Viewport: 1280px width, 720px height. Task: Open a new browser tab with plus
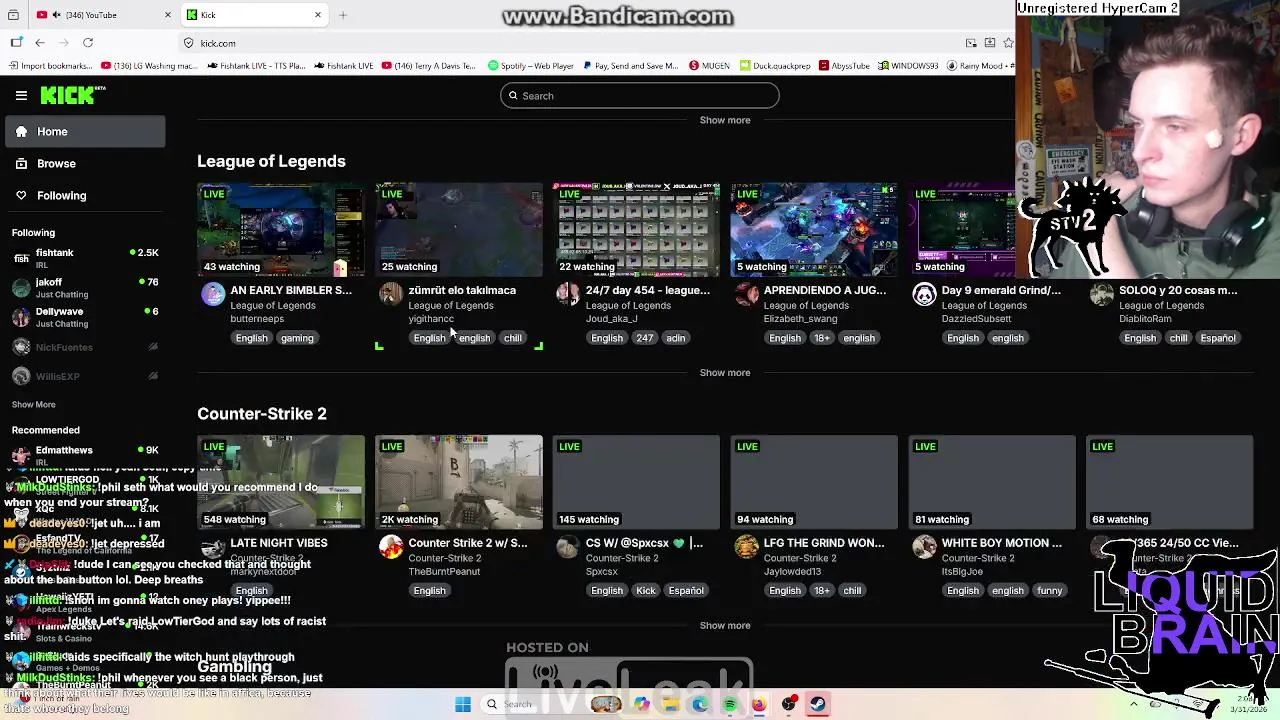[343, 15]
